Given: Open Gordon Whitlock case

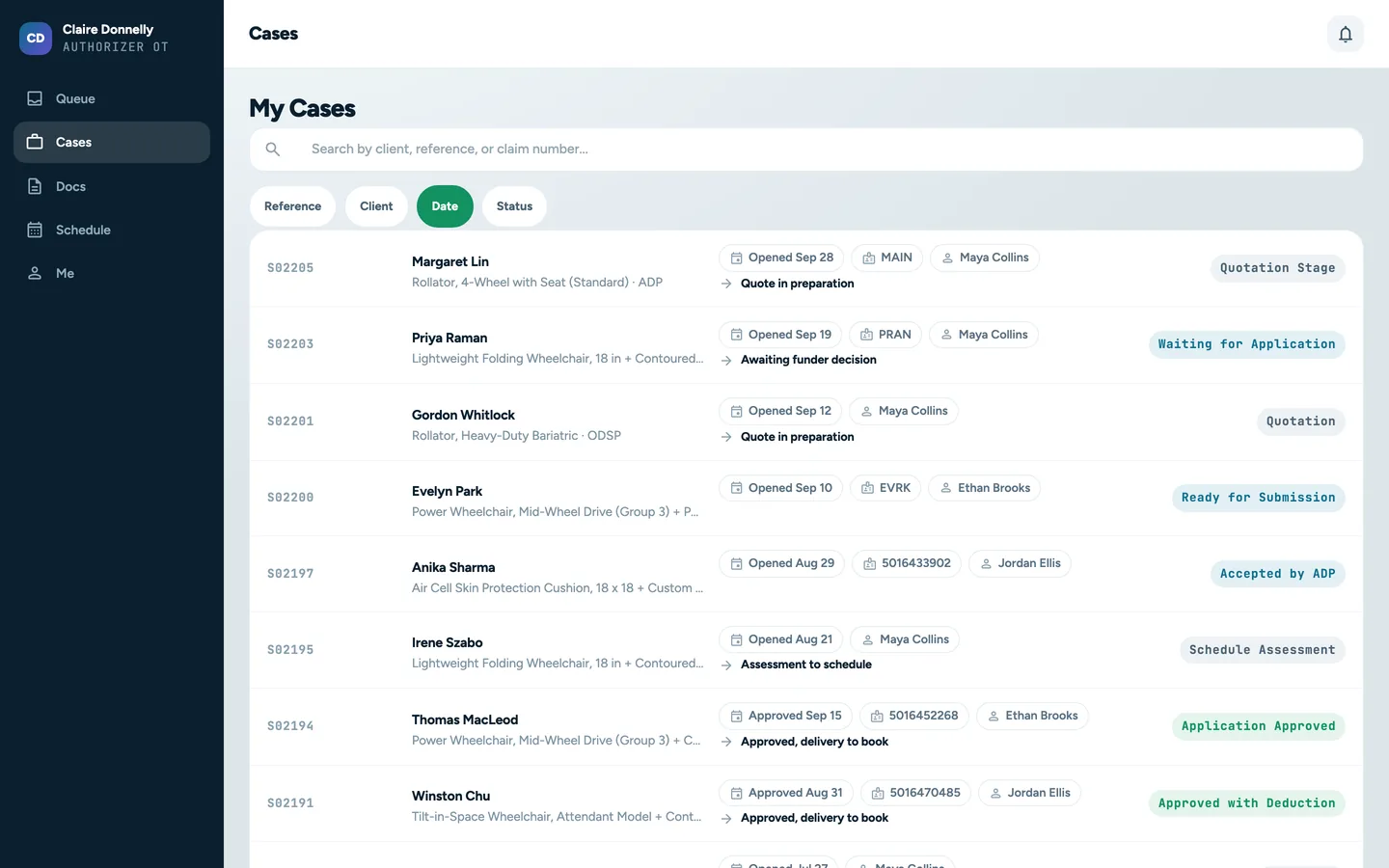Looking at the screenshot, I should 806,421.
